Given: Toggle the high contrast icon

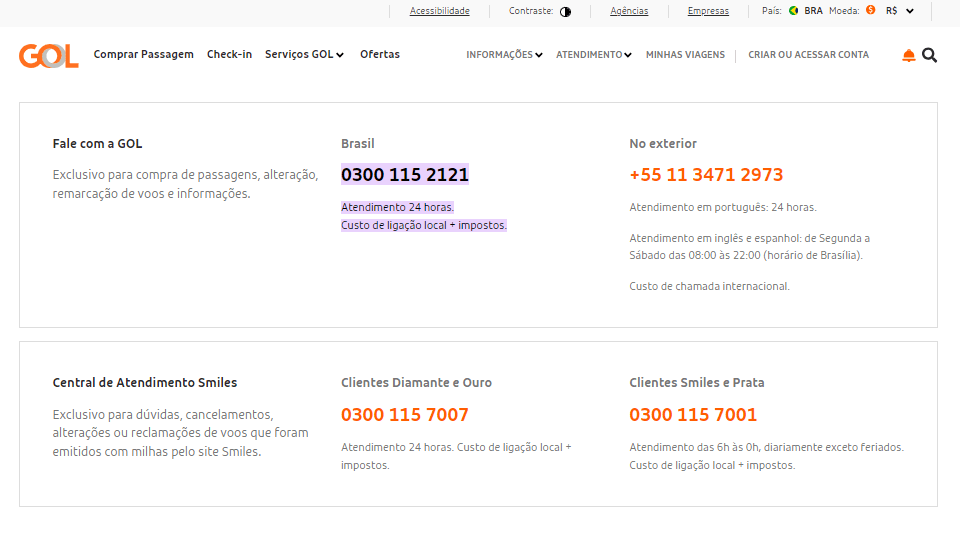Looking at the screenshot, I should (565, 12).
